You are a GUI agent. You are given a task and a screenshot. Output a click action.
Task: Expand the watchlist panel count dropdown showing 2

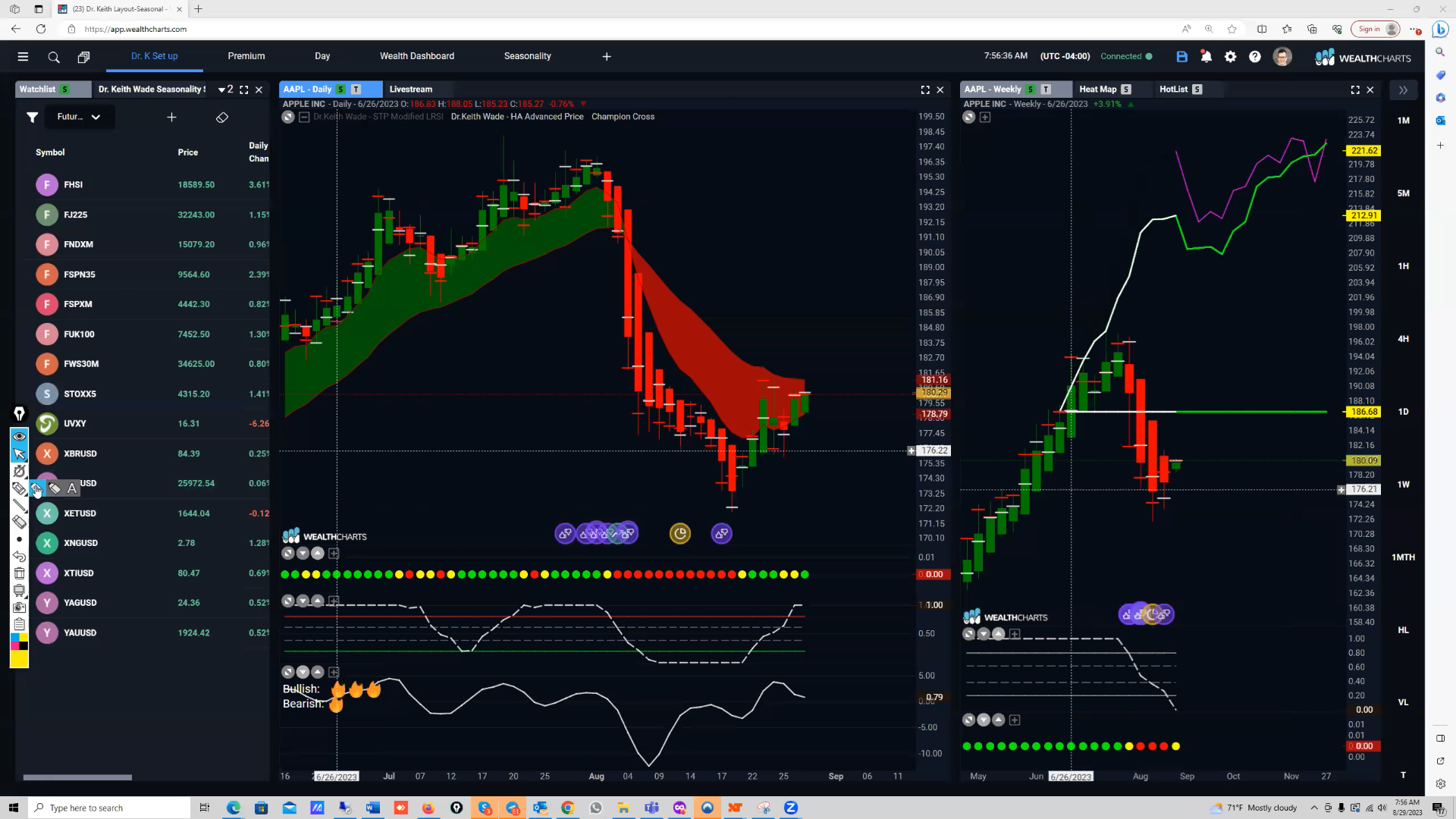[226, 89]
